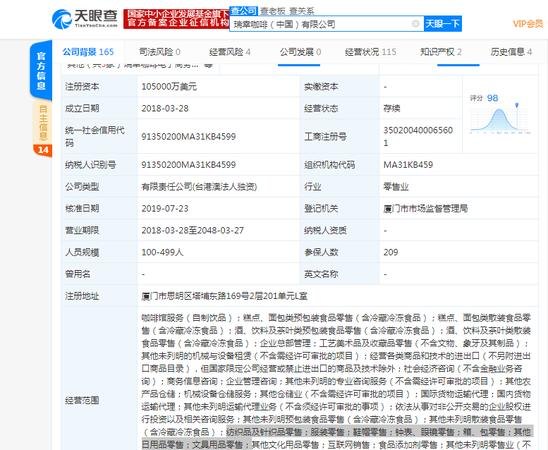548x450 pixels.
Task: Open the VIP会员 link
Action: [x=528, y=24]
